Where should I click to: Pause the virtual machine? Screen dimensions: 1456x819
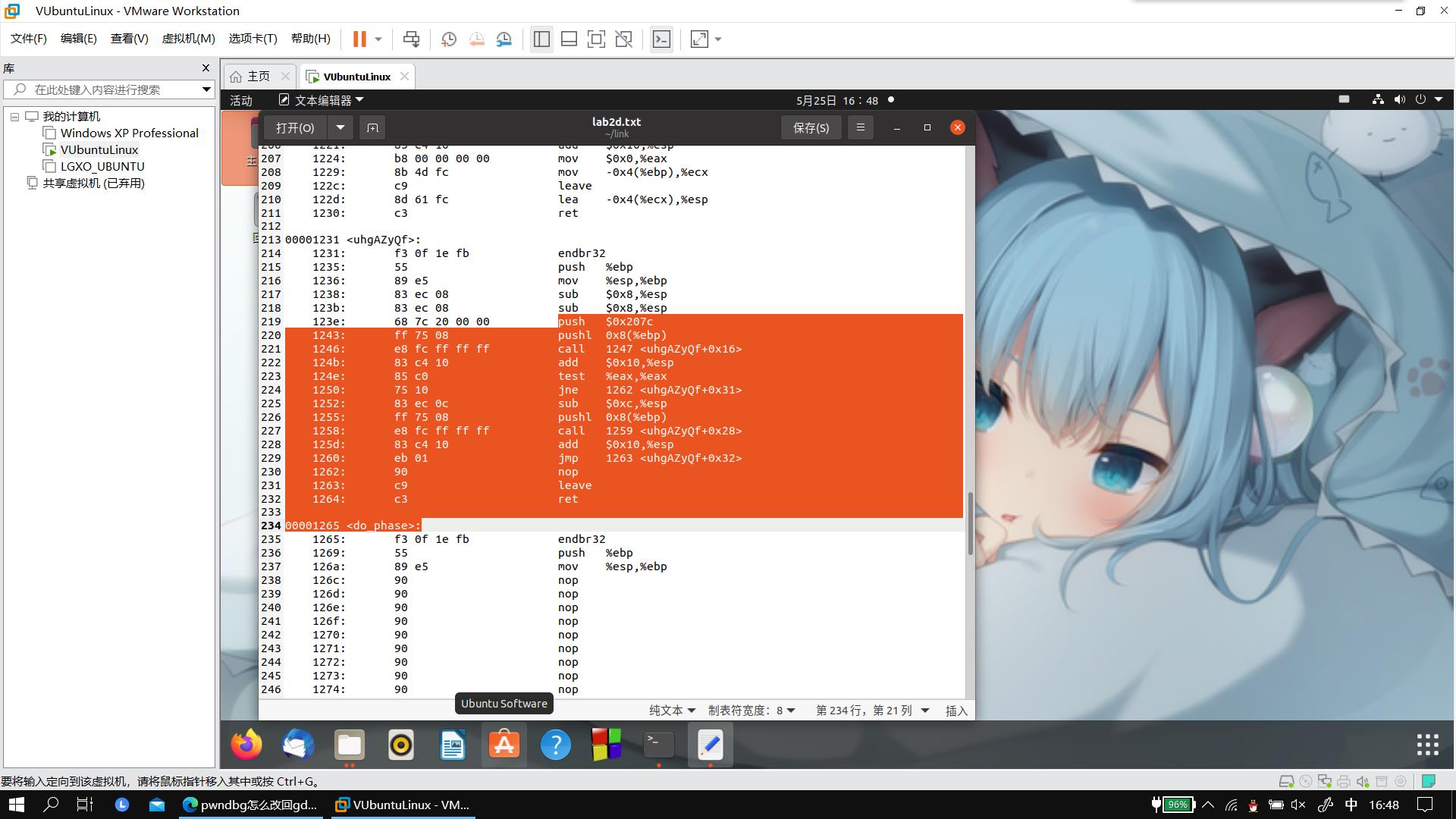[359, 39]
